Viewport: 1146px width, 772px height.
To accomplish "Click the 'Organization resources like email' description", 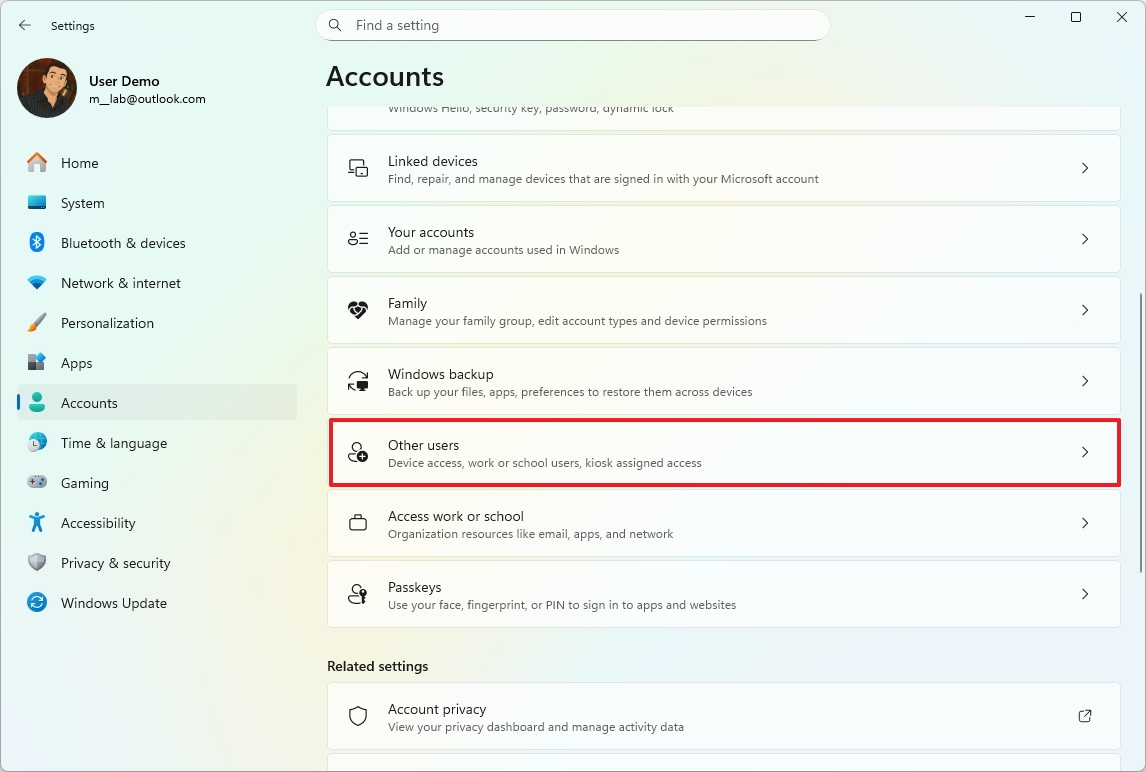I will [531, 534].
